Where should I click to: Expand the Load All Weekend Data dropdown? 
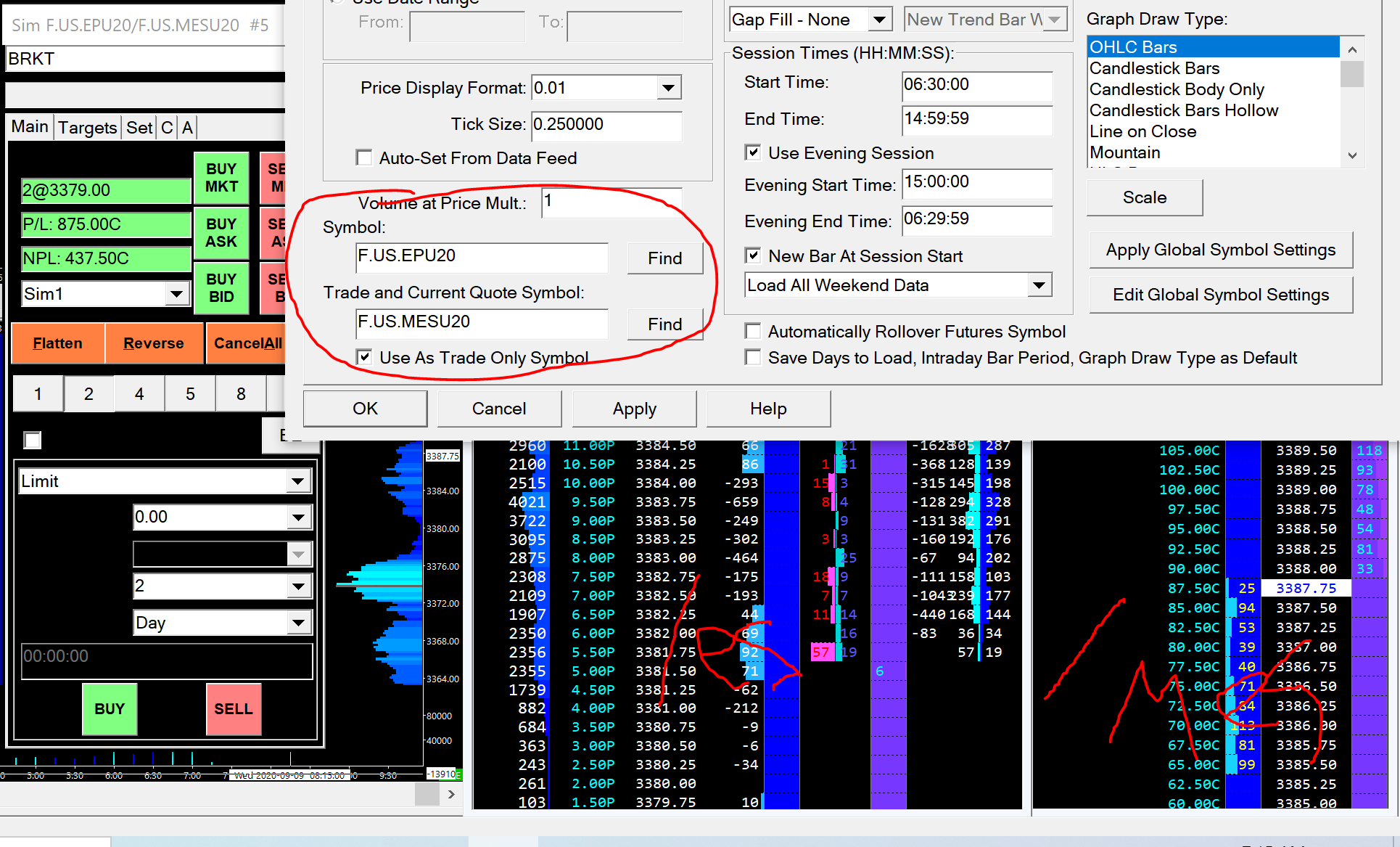coord(1039,285)
